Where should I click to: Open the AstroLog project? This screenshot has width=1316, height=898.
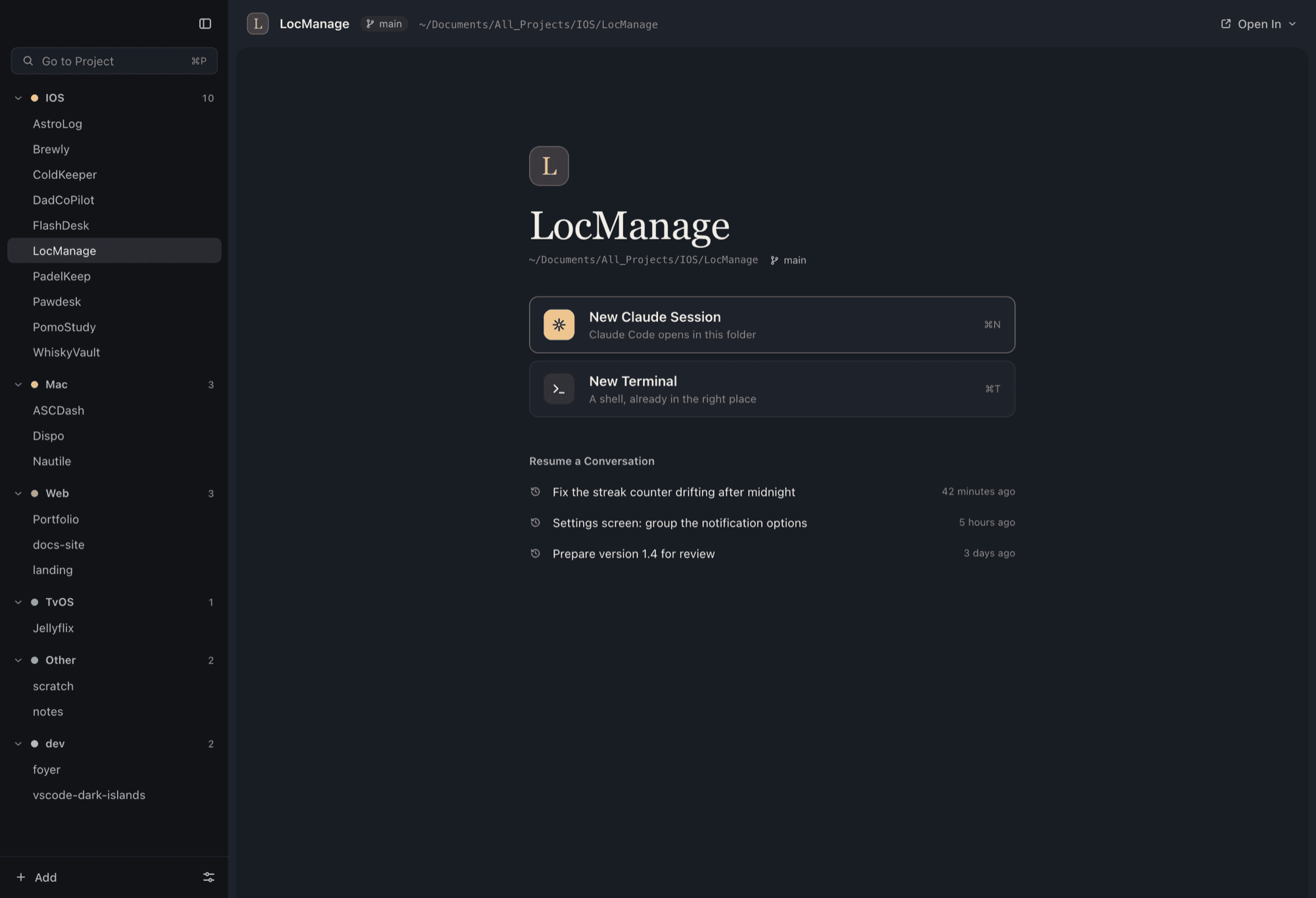click(114, 124)
